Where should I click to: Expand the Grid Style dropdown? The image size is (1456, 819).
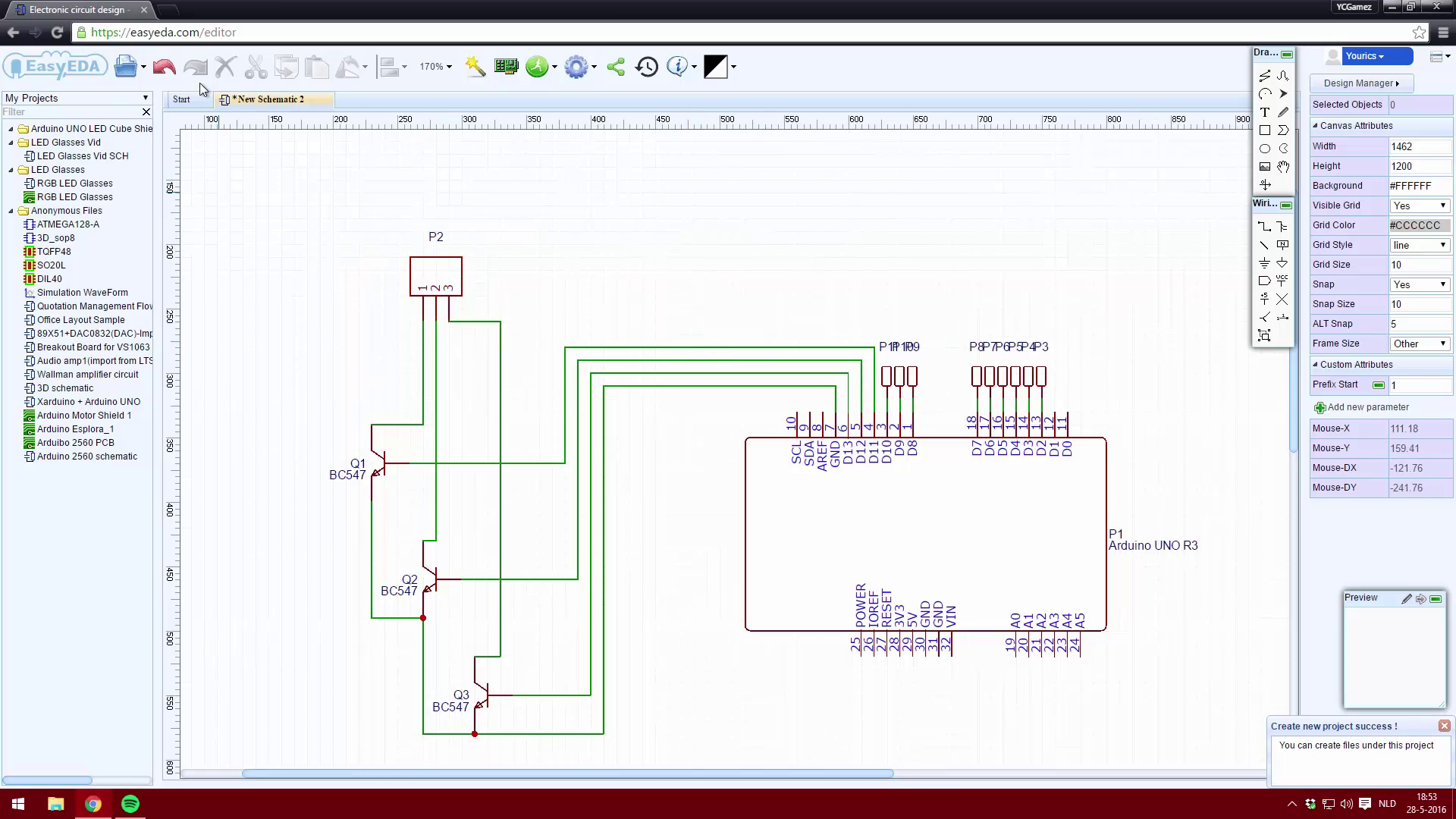pos(1443,244)
